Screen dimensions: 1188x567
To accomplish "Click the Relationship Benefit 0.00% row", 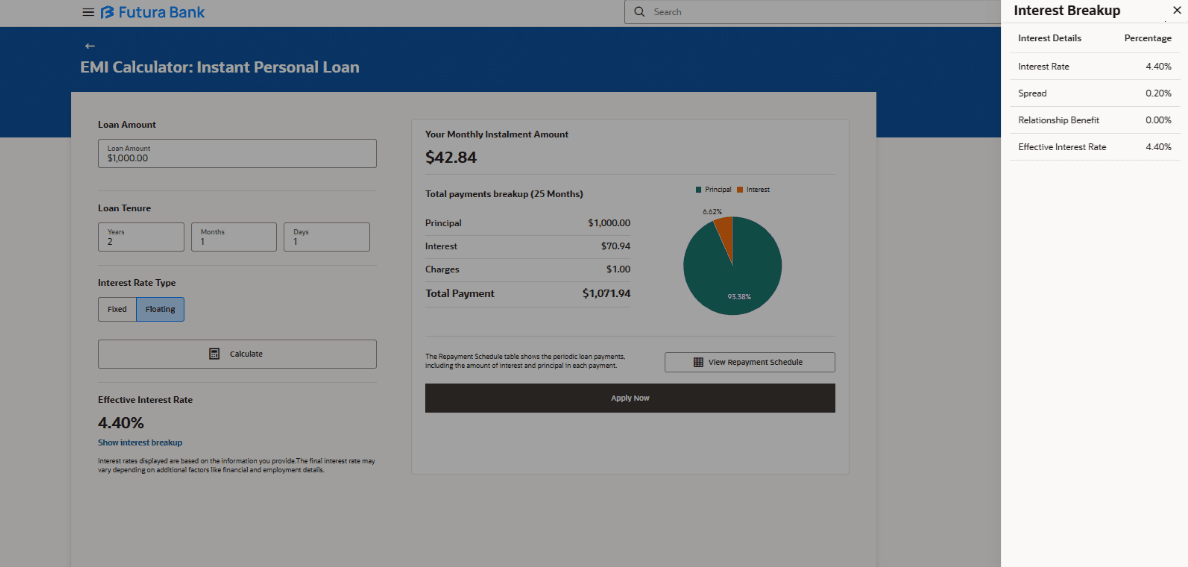I will click(1094, 120).
